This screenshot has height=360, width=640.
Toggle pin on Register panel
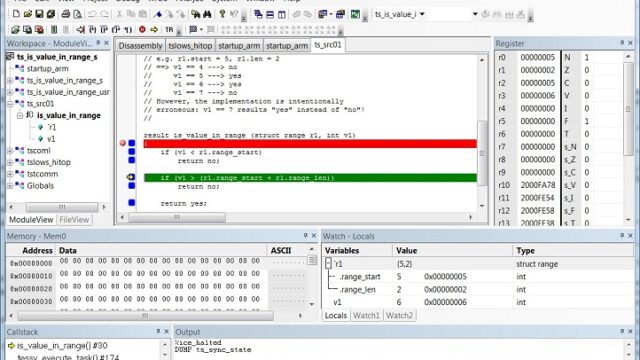point(622,43)
